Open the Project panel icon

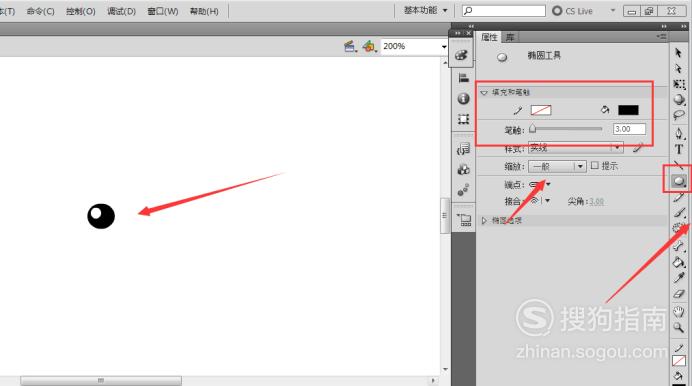[x=464, y=219]
